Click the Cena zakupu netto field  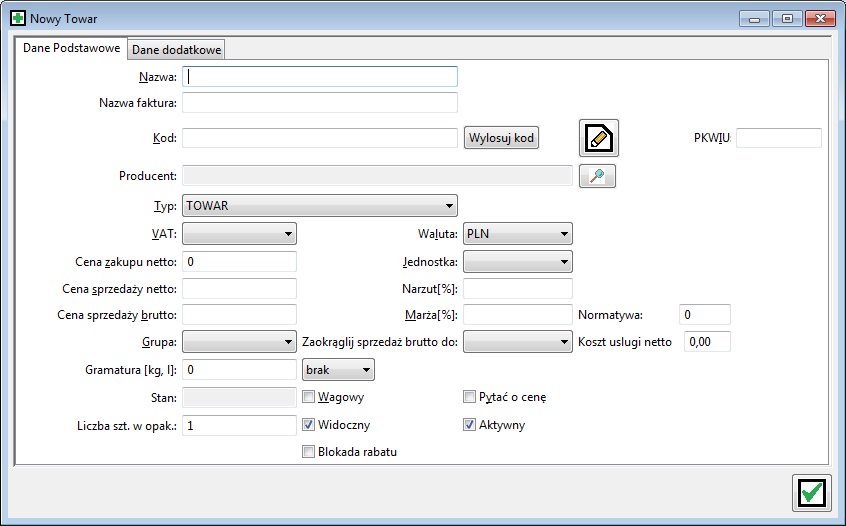pyautogui.click(x=240, y=262)
